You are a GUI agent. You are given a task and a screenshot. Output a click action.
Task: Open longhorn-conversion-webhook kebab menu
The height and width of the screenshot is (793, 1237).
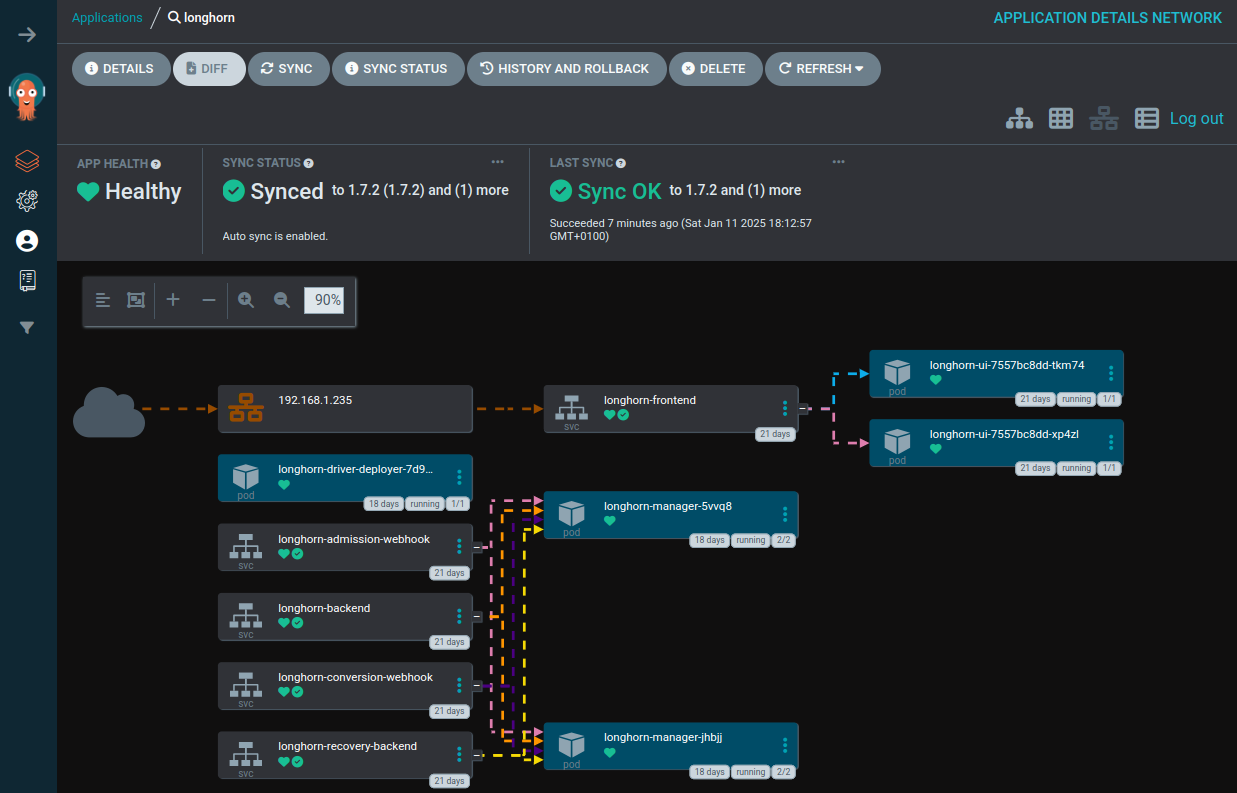pyautogui.click(x=459, y=684)
